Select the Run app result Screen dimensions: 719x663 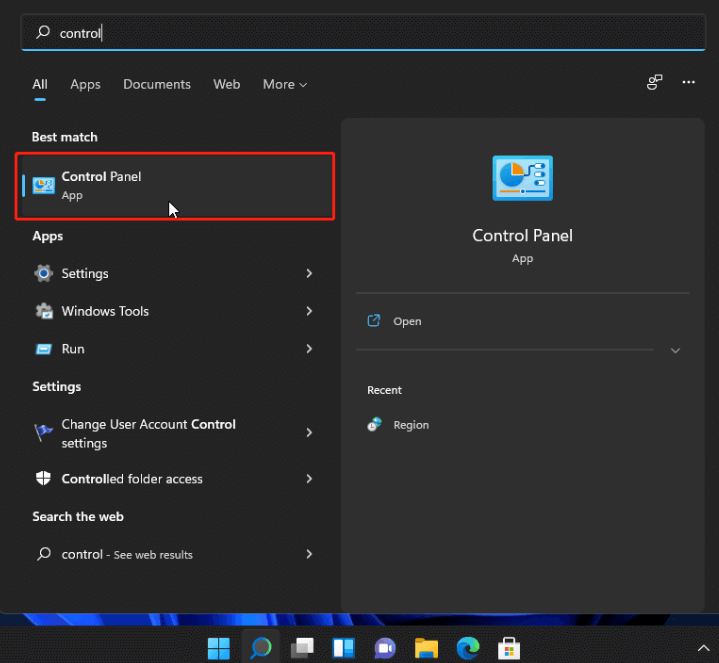(175, 349)
